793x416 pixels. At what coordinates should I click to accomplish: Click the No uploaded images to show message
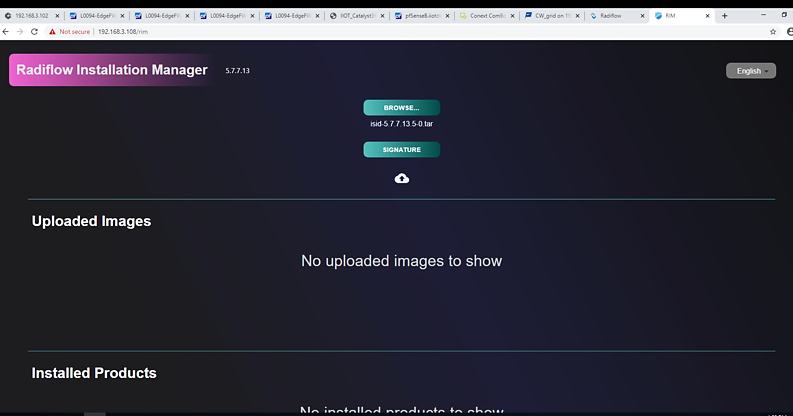(402, 261)
